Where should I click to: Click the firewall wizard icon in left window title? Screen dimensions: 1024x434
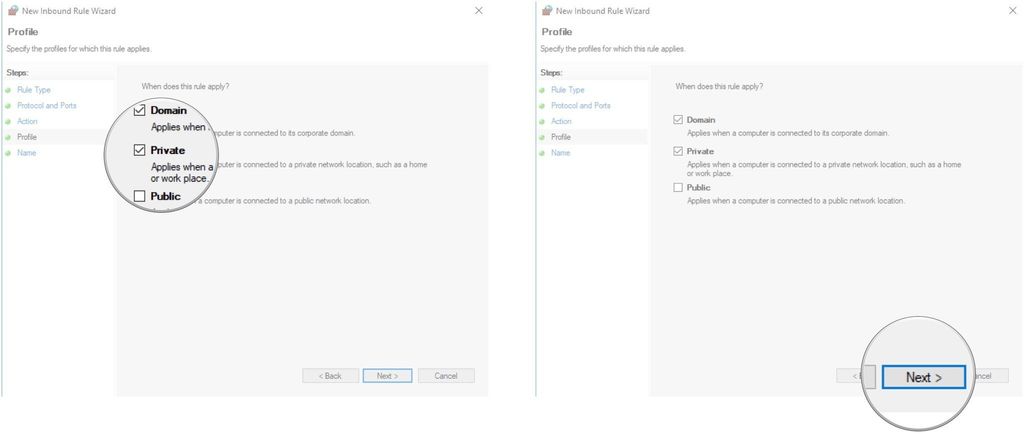click(x=13, y=11)
